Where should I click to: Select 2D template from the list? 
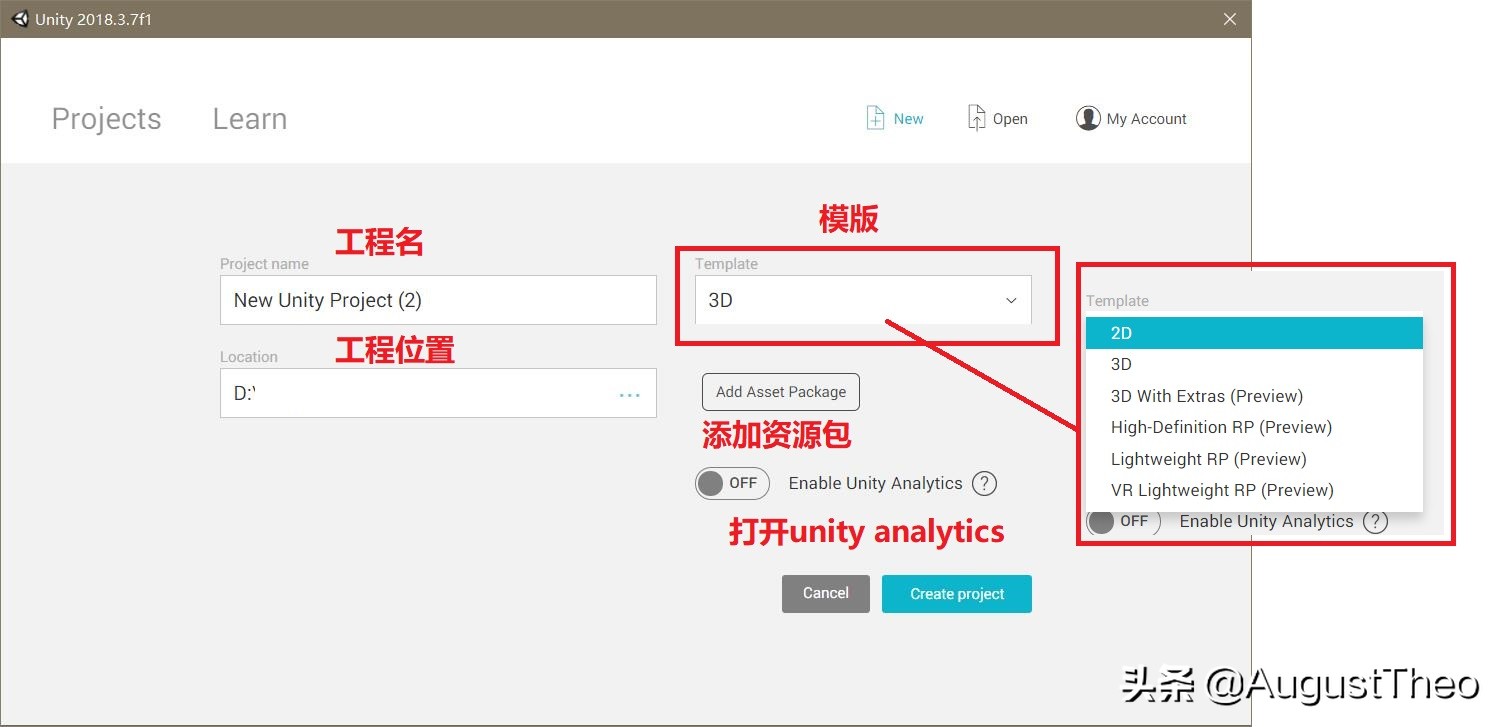(1254, 333)
